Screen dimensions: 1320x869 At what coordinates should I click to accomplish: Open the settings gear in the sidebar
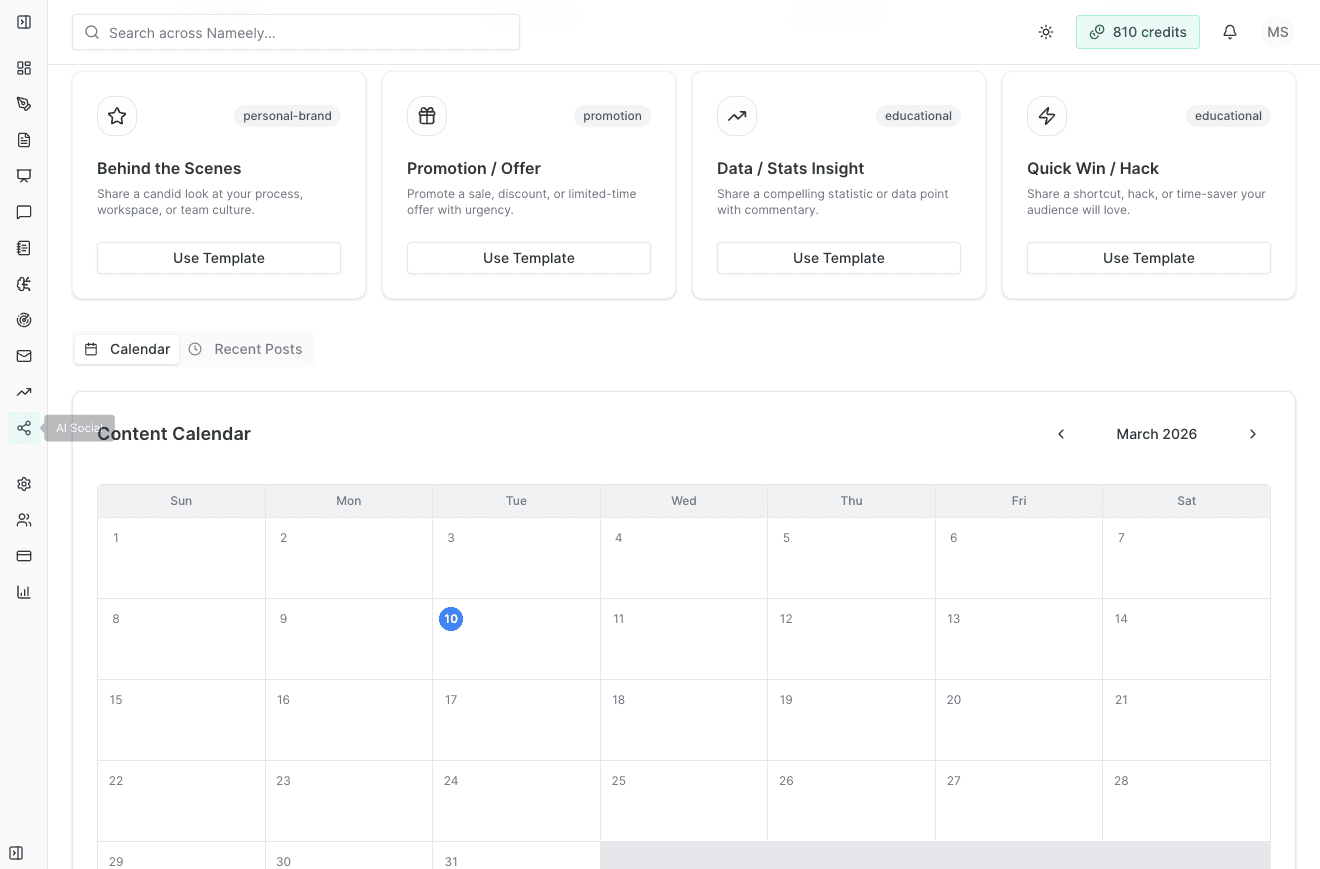tap(23, 483)
